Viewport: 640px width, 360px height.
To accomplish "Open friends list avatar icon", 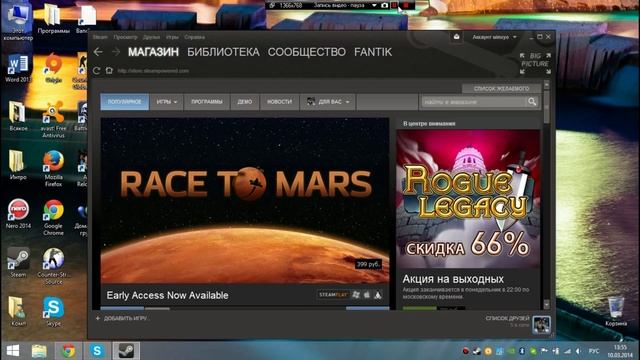I will 541,325.
